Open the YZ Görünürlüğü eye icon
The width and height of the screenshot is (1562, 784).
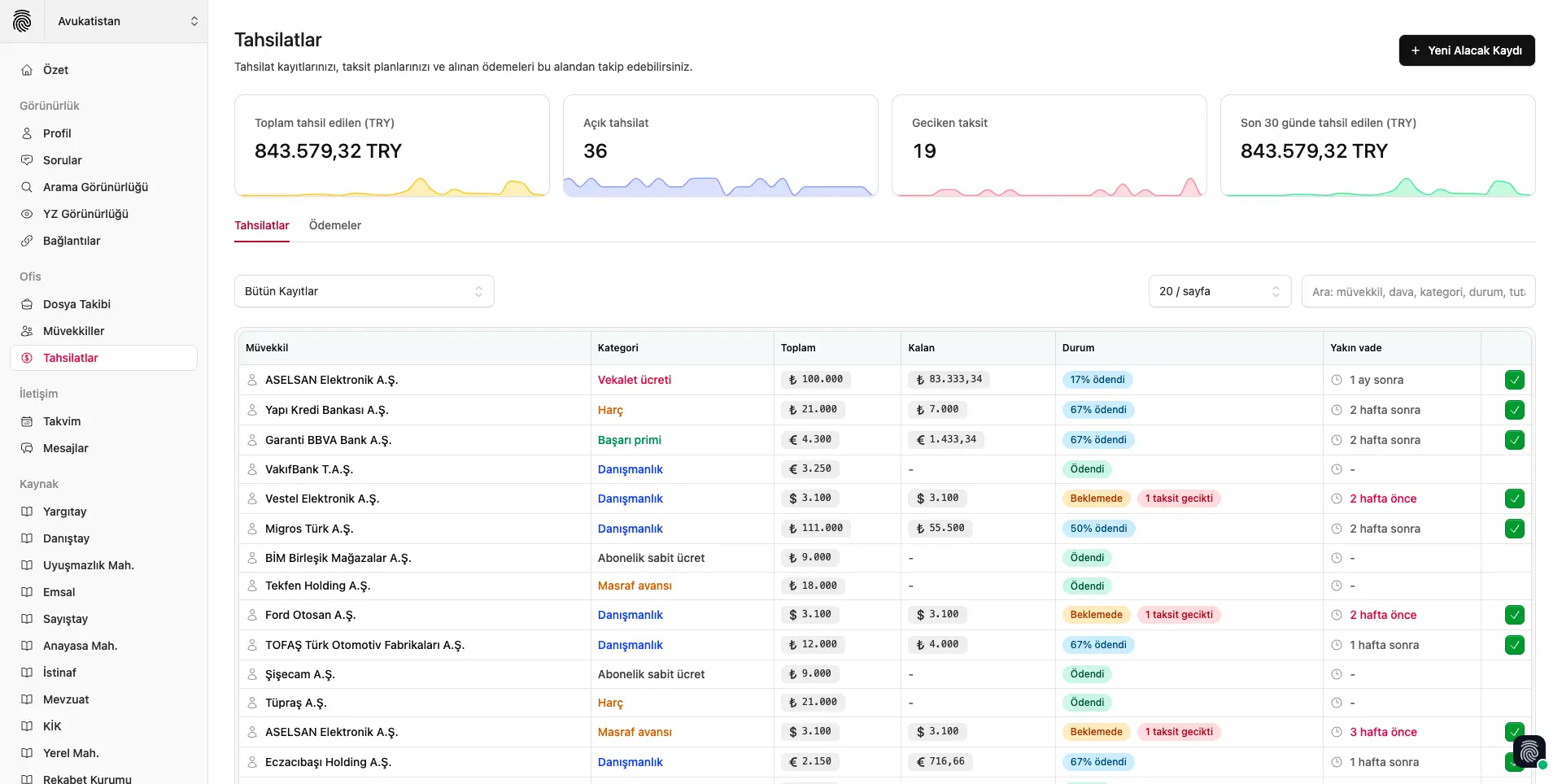(x=27, y=214)
